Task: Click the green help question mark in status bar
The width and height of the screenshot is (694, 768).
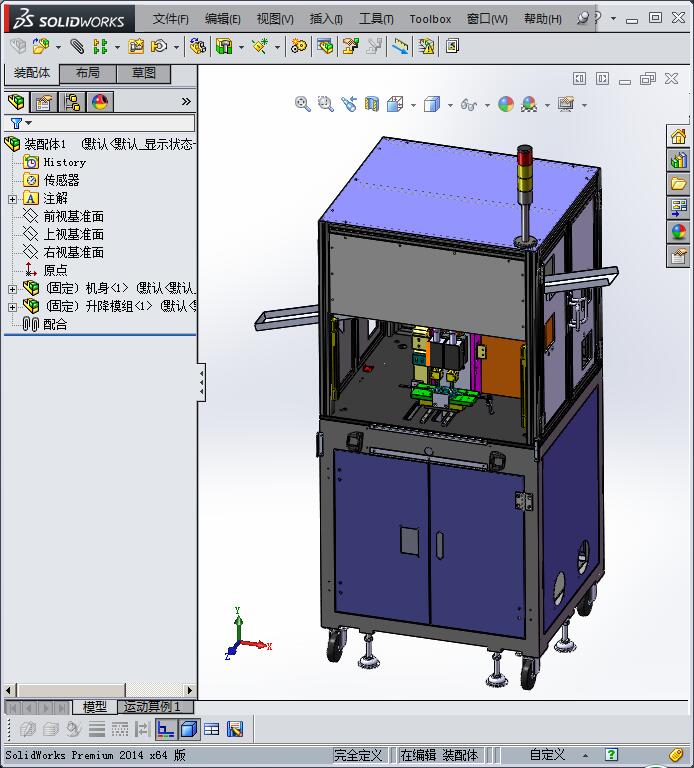Action: [x=611, y=755]
